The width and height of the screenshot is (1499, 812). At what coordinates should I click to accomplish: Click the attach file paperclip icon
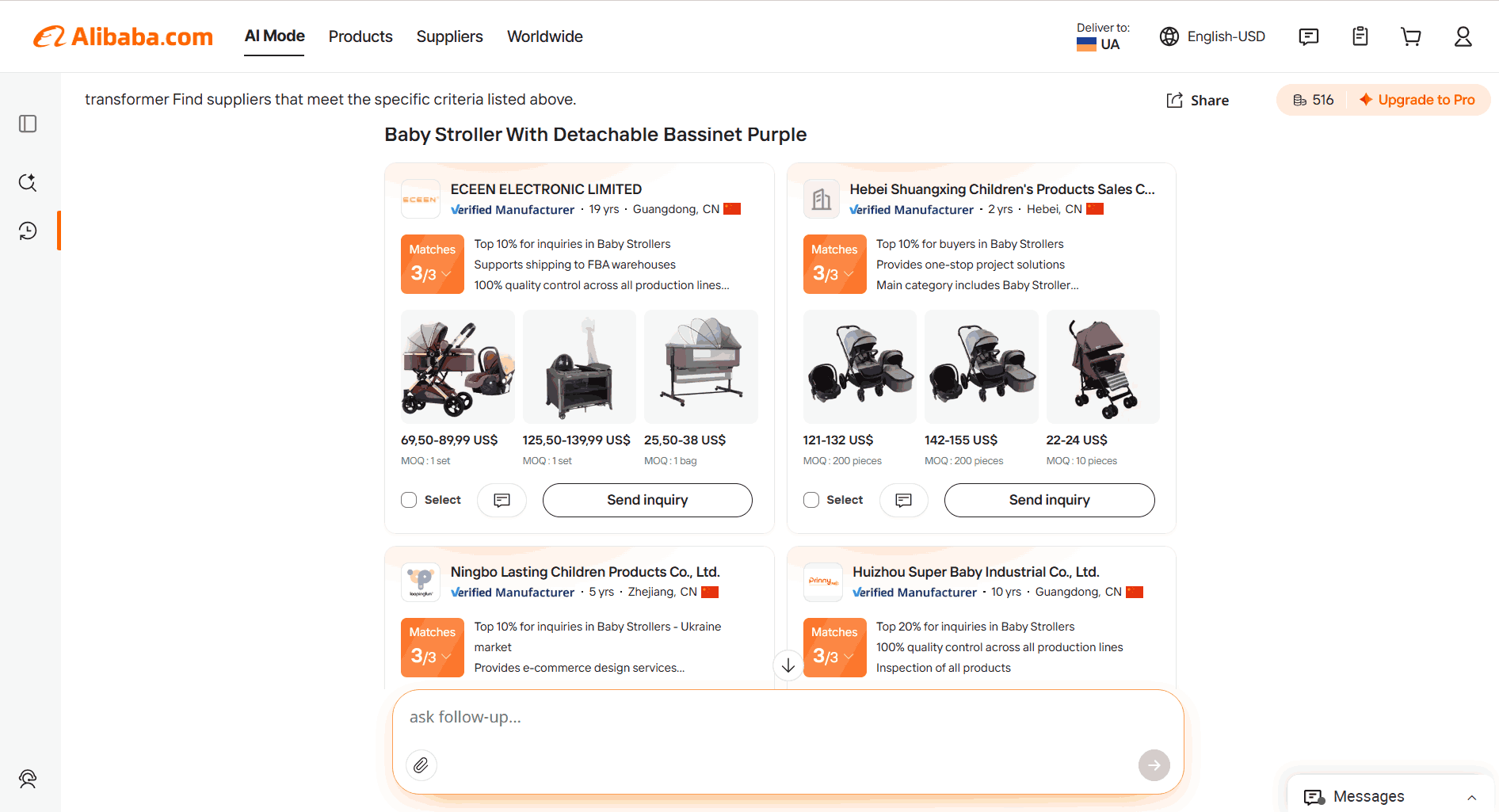coord(421,765)
